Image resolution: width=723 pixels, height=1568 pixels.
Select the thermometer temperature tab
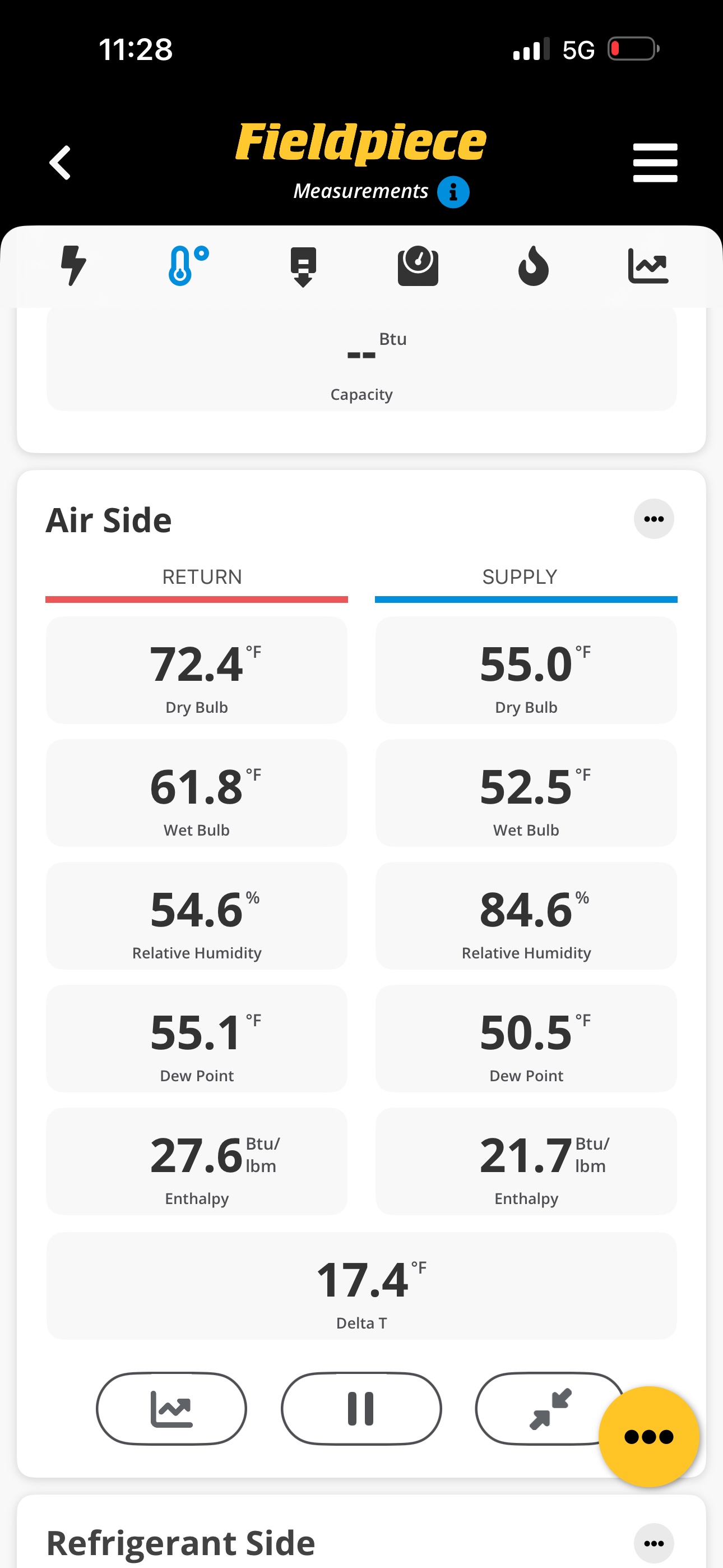coord(188,265)
